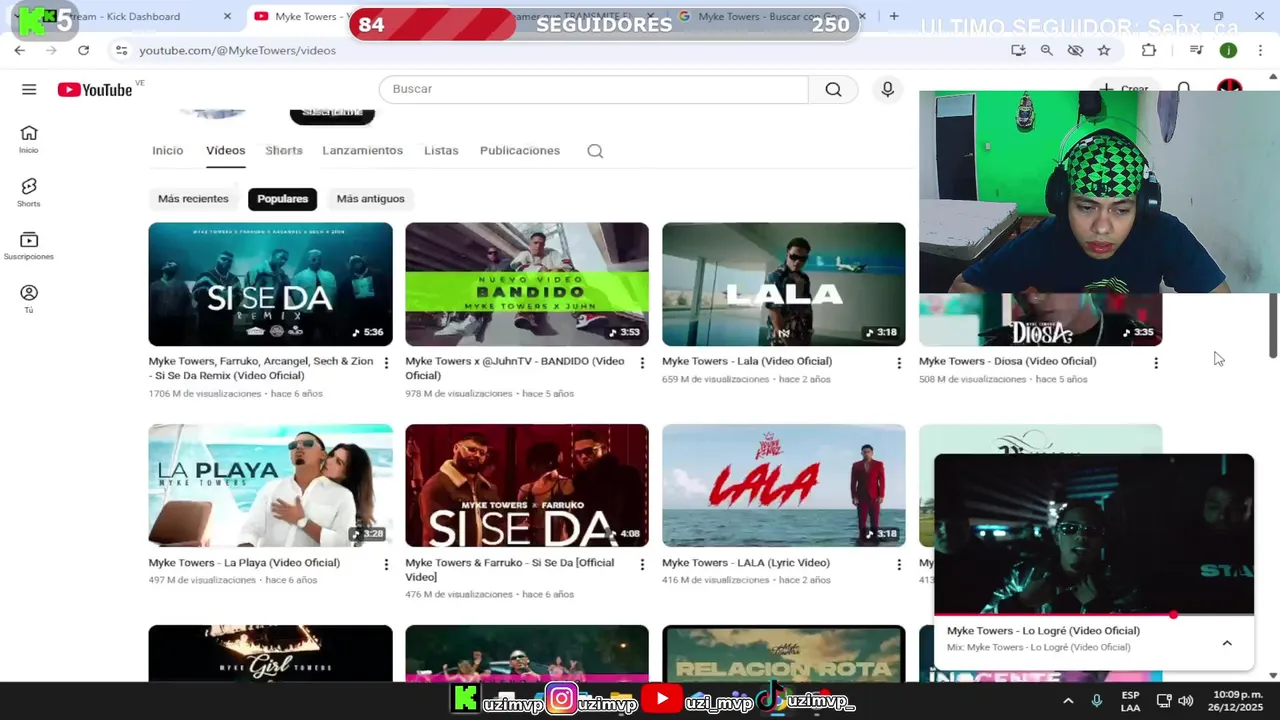Play the Si Se Da Remix thumbnail

pos(271,284)
